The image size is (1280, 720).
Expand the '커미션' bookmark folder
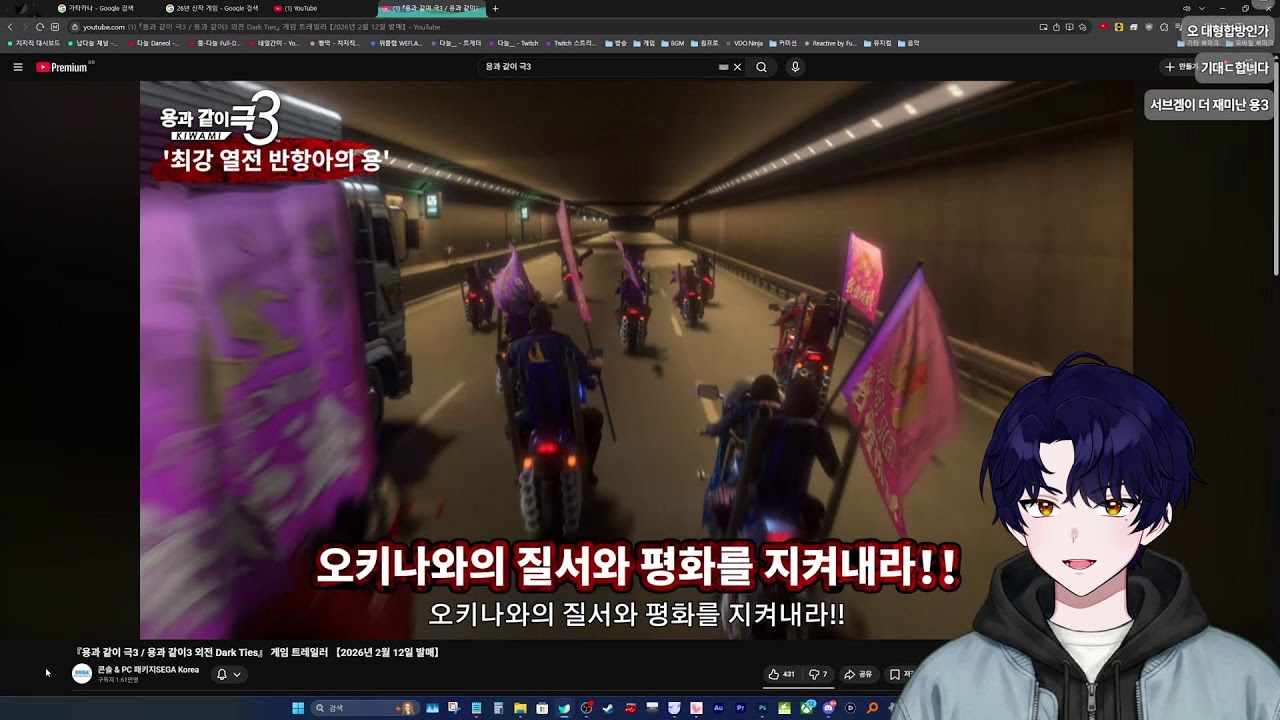pos(783,43)
